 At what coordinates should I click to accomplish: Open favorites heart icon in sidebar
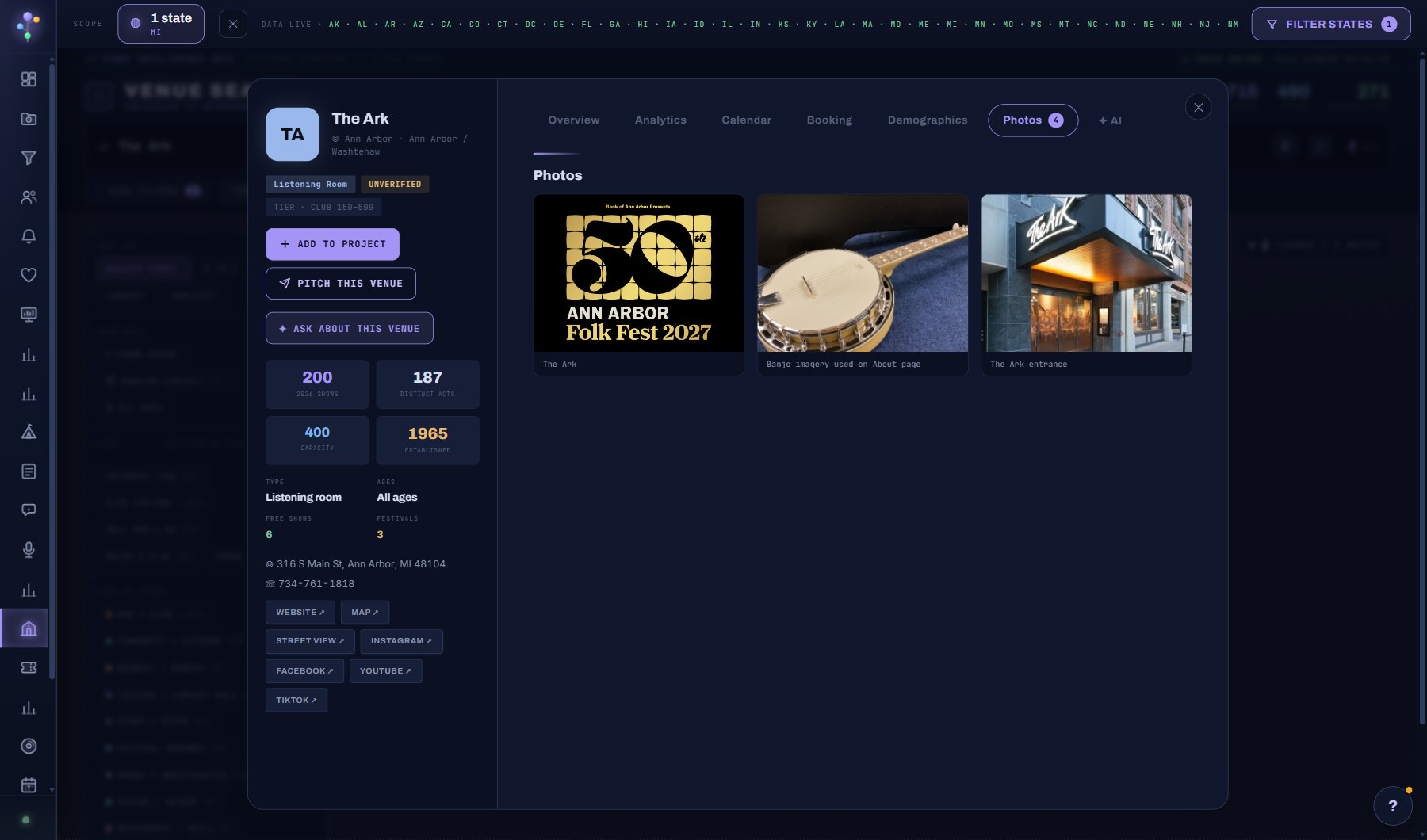click(29, 276)
